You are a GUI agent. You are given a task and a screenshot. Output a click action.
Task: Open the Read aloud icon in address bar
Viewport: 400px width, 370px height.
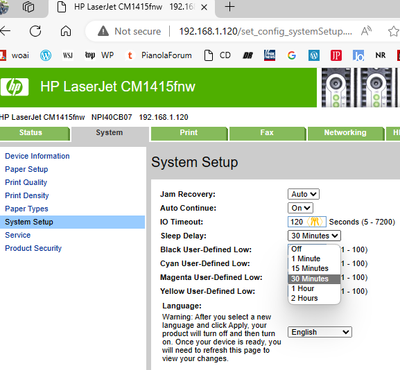(366, 31)
